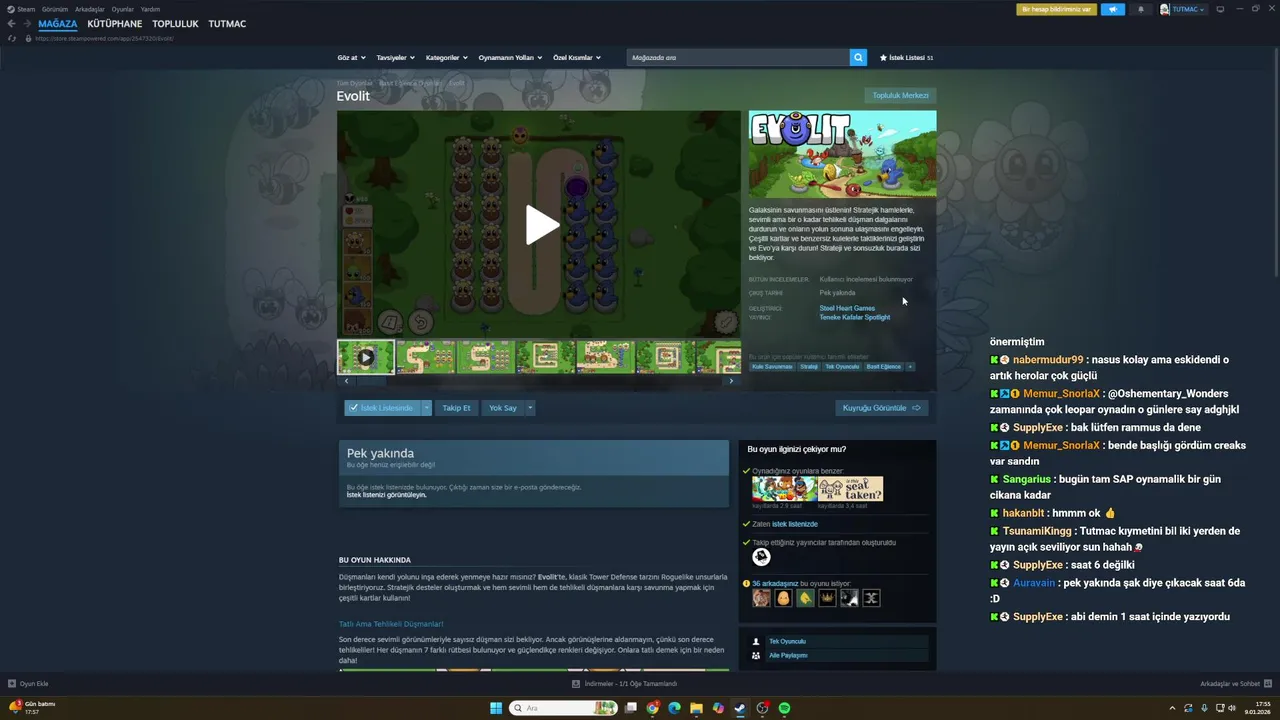Open the announcements megaphone icon

pyautogui.click(x=1112, y=9)
